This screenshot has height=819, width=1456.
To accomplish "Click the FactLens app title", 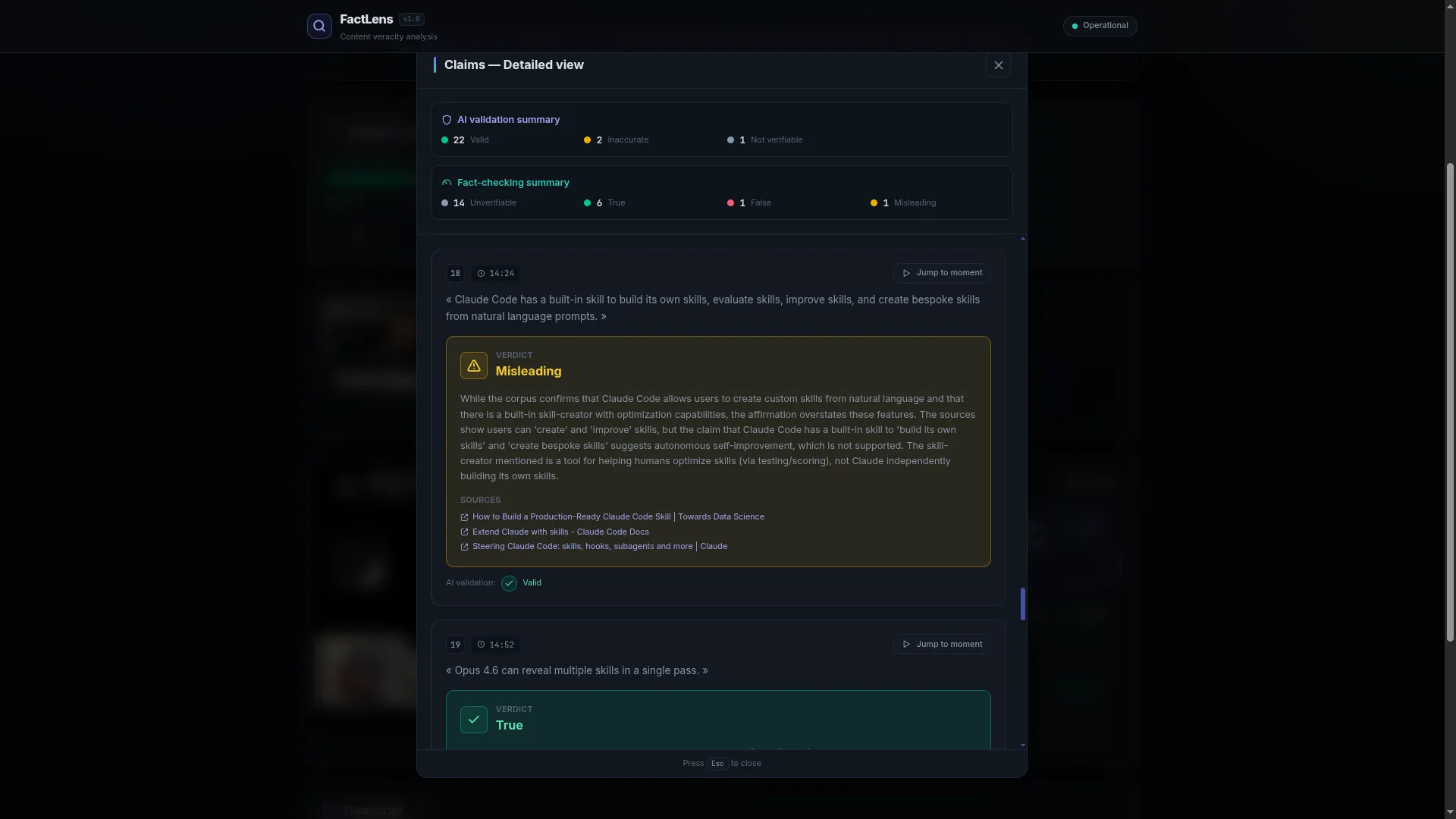I will 366,20.
